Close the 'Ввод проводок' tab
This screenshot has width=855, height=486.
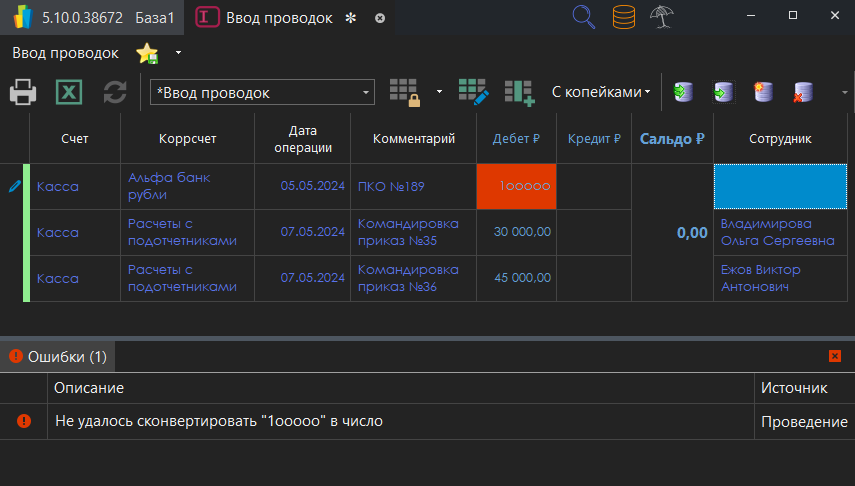[380, 18]
